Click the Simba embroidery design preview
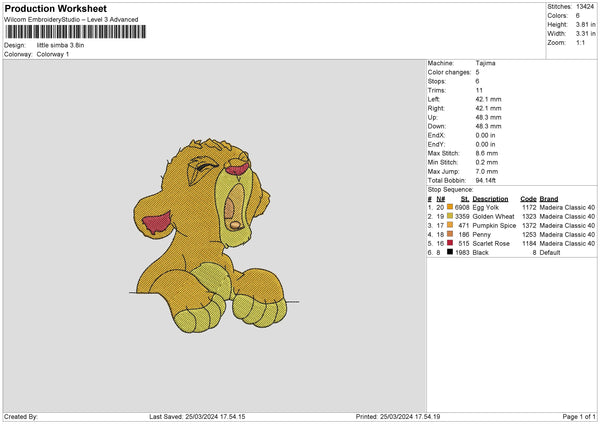 [213, 236]
